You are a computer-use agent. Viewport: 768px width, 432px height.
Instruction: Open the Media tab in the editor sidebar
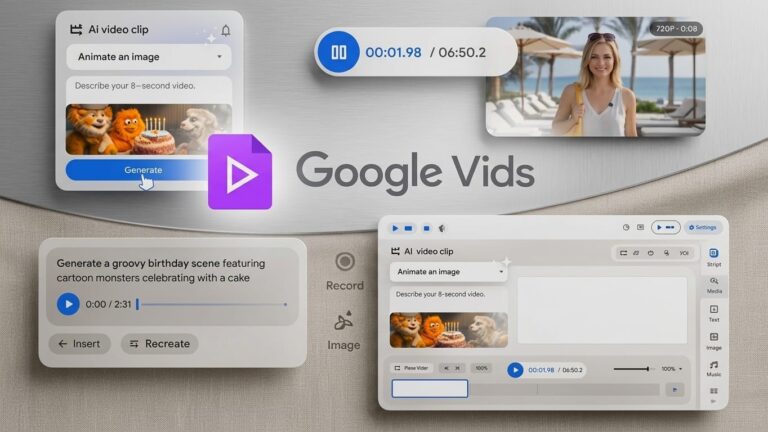pos(714,285)
